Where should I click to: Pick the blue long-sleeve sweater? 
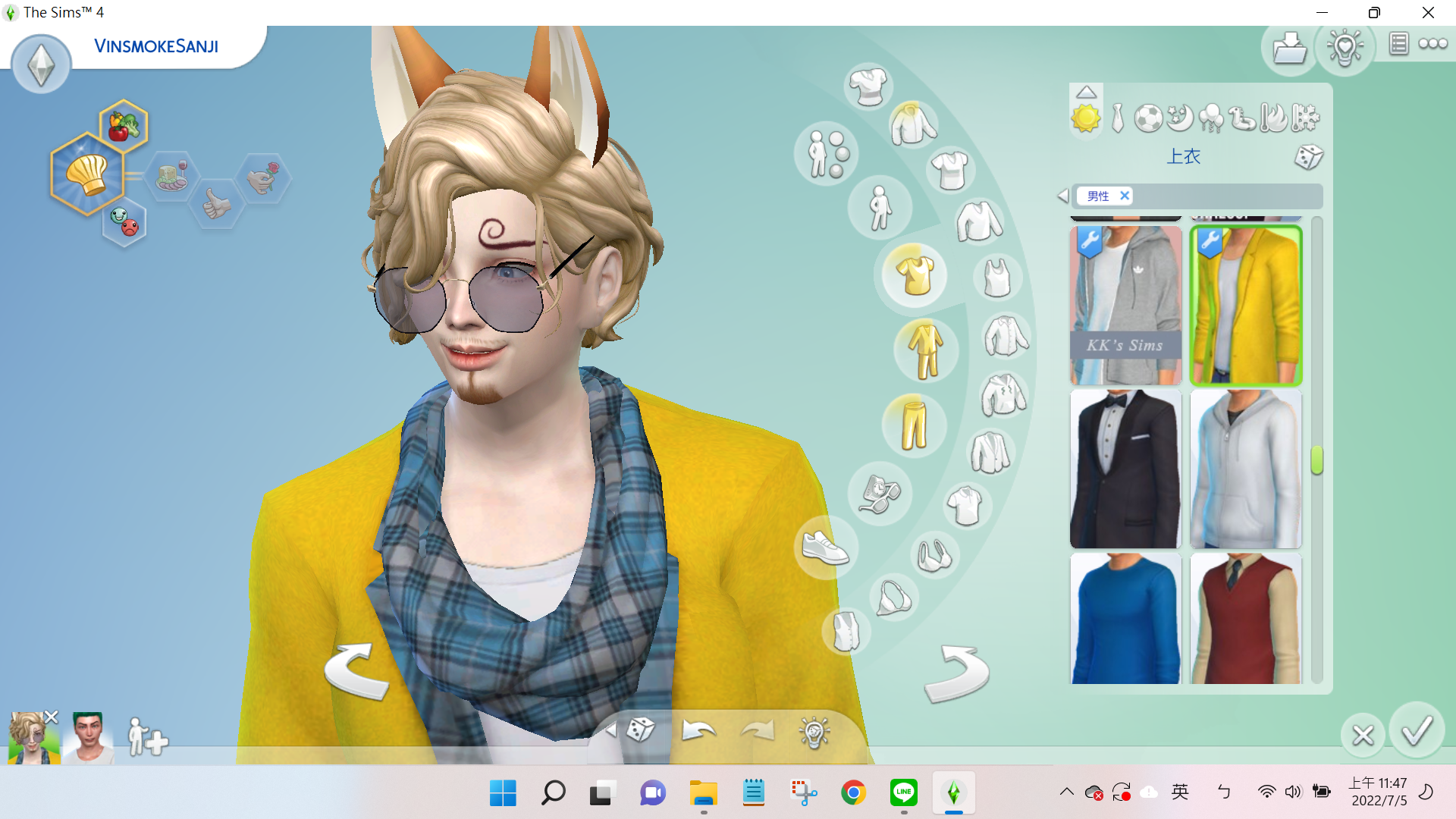1125,618
